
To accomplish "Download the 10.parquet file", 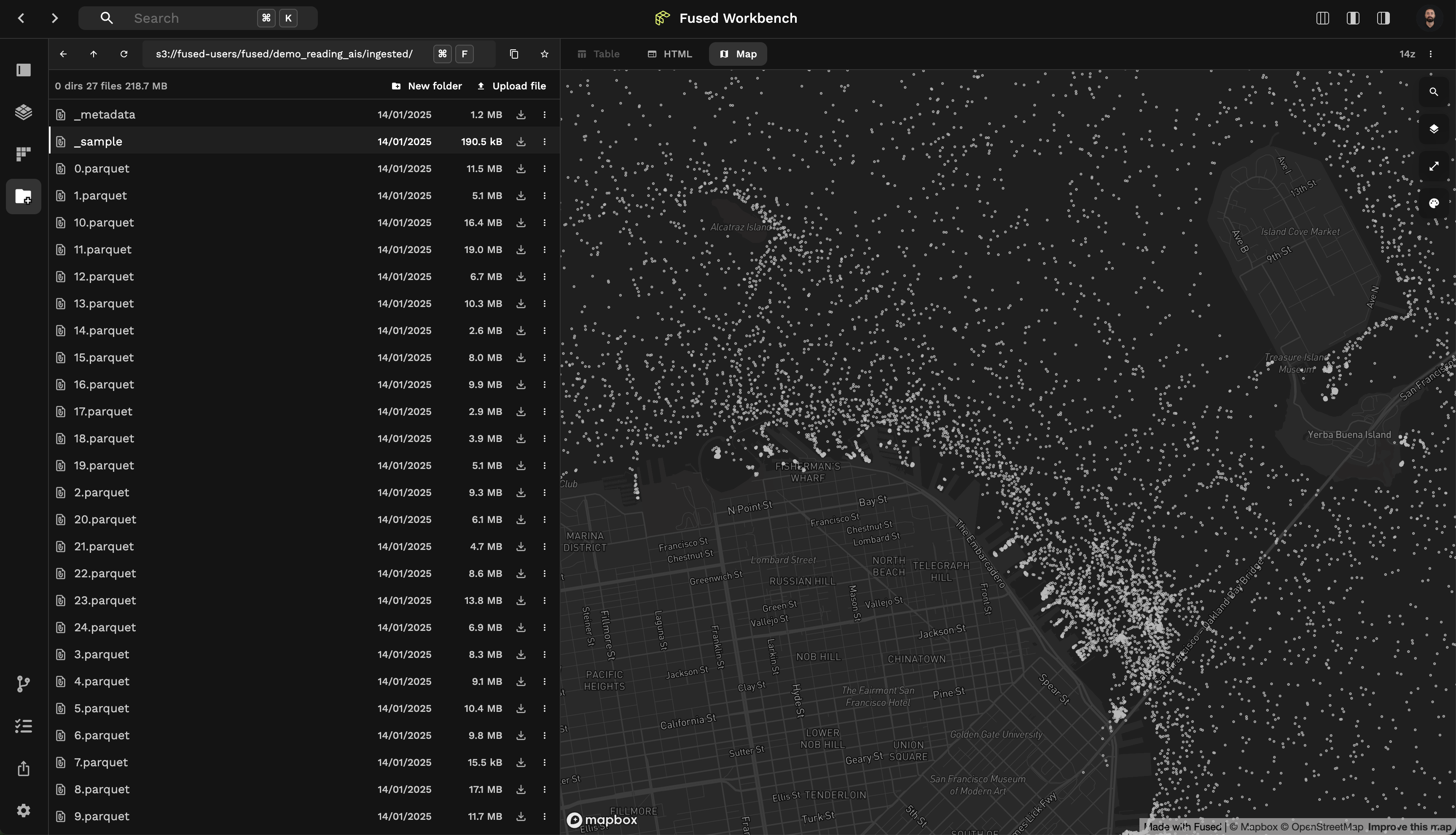I will [521, 223].
